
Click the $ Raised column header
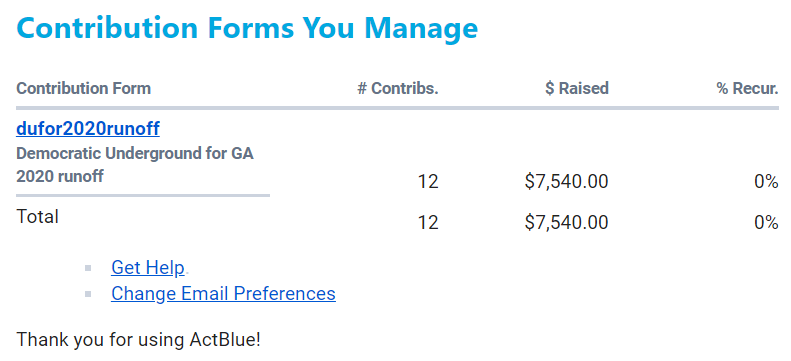(x=577, y=89)
